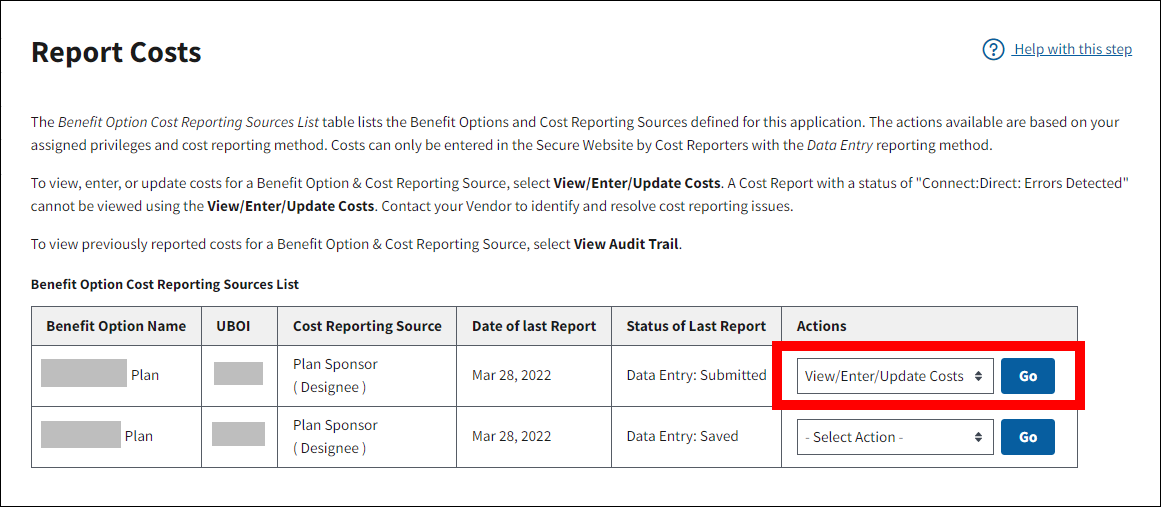The image size is (1161, 507).
Task: Click the Actions column header
Action: pyautogui.click(x=821, y=326)
